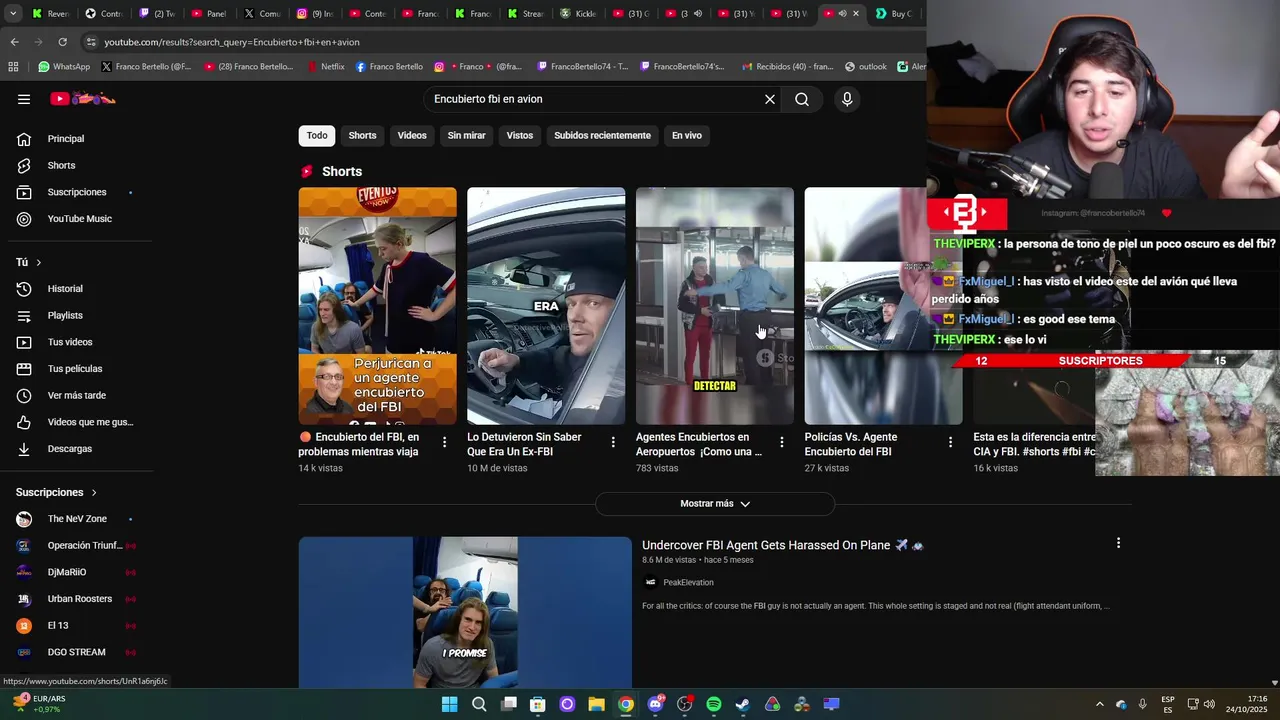1280x720 pixels.
Task: Close the current YouTube browser tab
Action: pos(856,14)
